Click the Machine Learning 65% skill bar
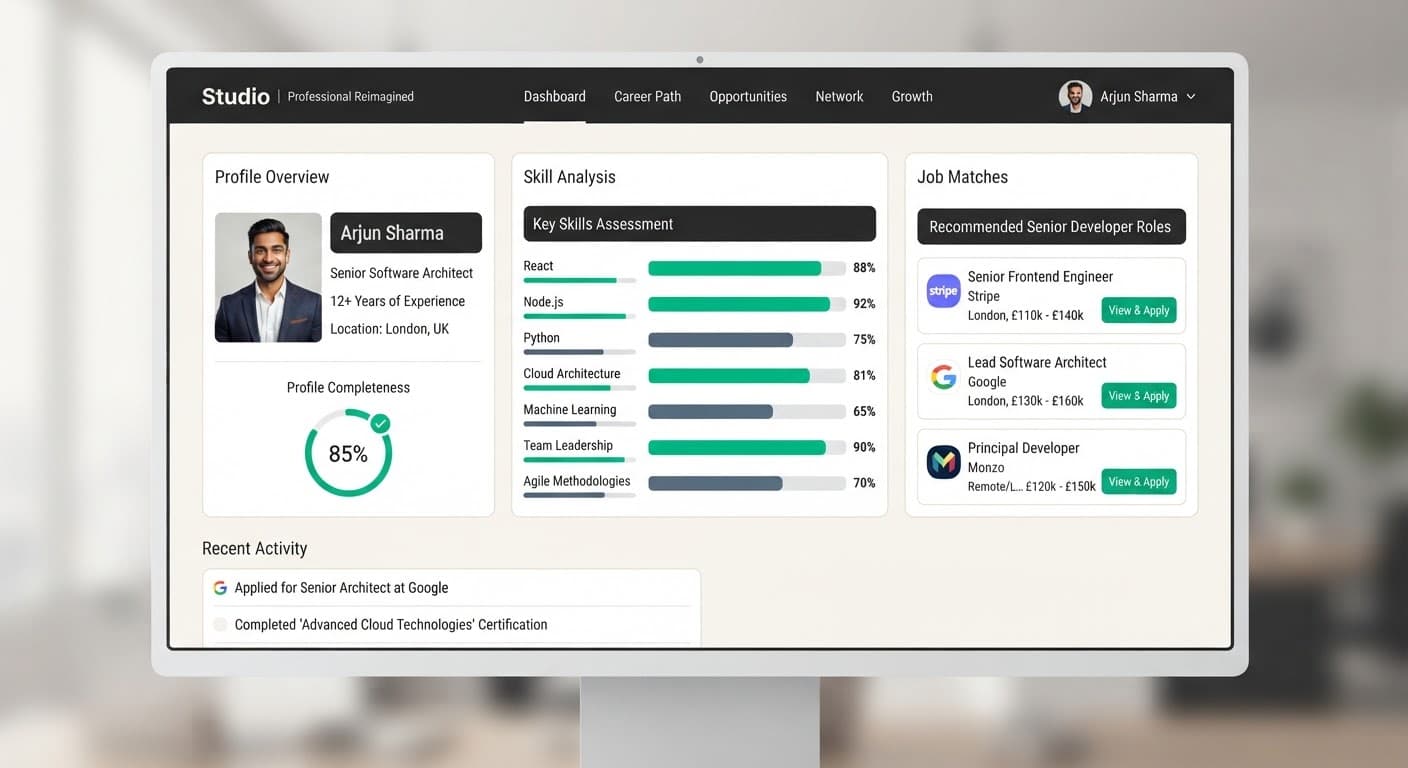 [747, 411]
